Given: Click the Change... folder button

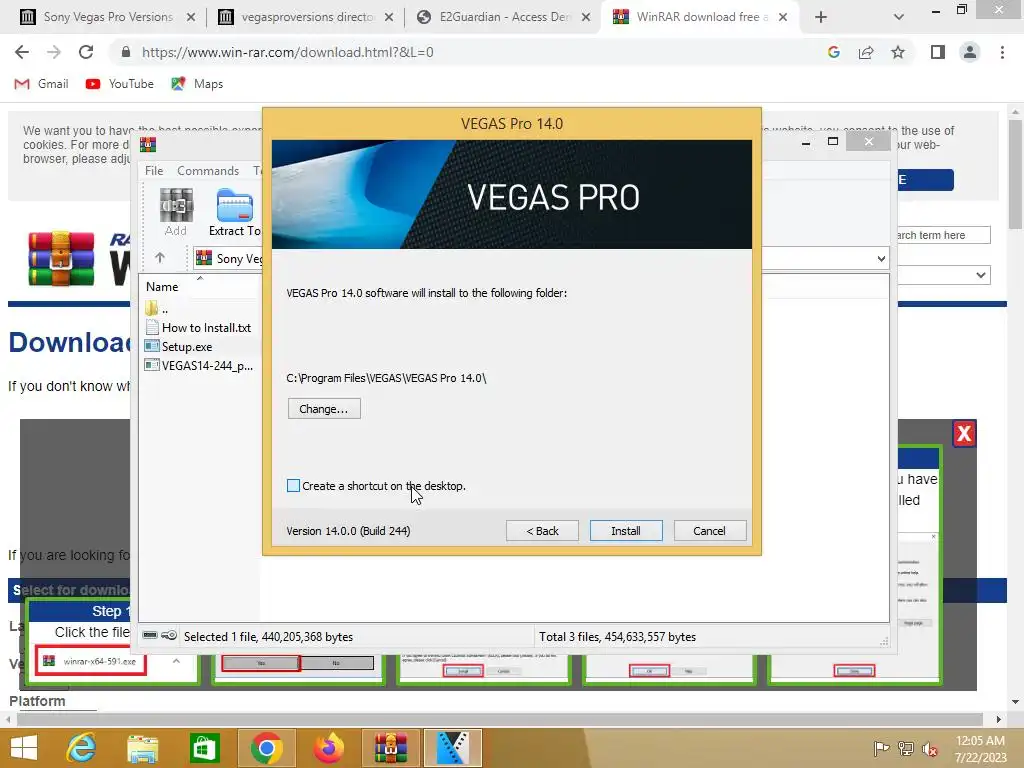Looking at the screenshot, I should [x=324, y=409].
